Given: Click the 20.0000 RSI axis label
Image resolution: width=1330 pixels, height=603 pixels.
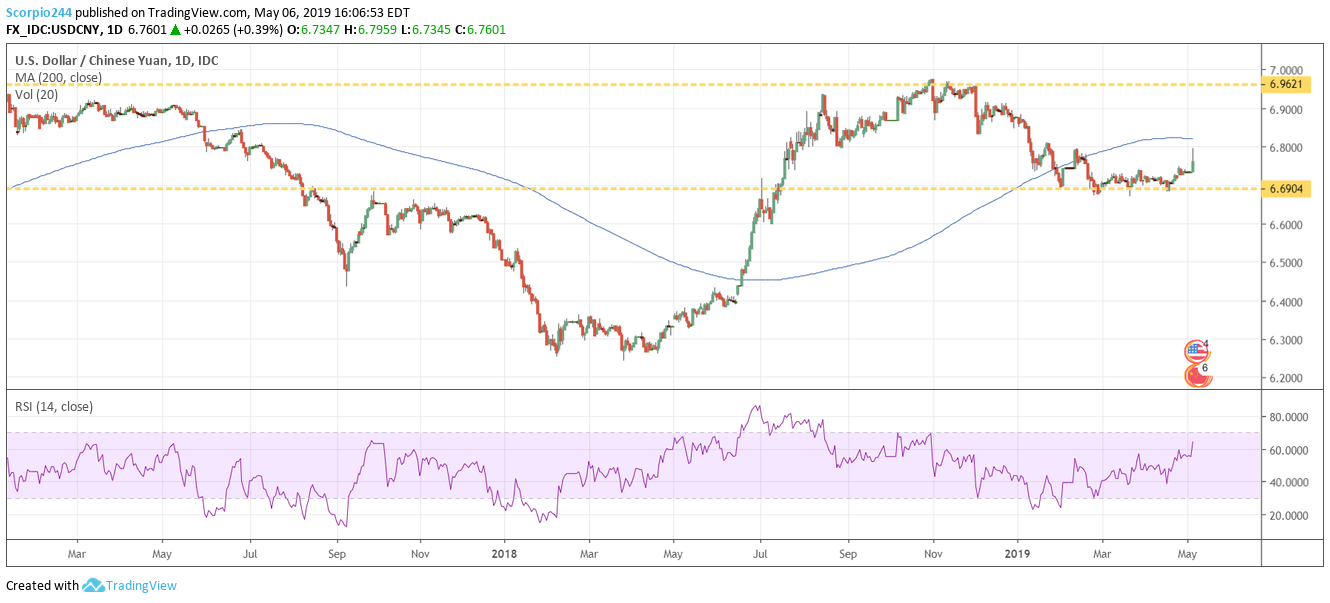Looking at the screenshot, I should pyautogui.click(x=1290, y=515).
